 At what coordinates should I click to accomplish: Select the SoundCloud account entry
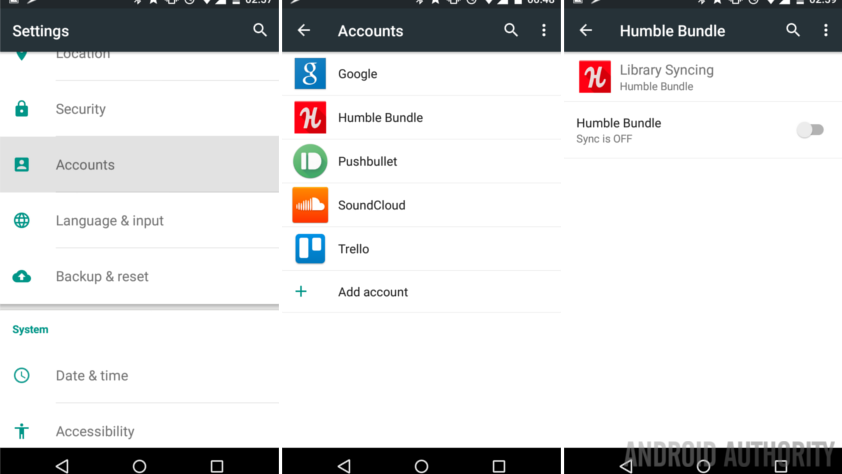click(422, 205)
